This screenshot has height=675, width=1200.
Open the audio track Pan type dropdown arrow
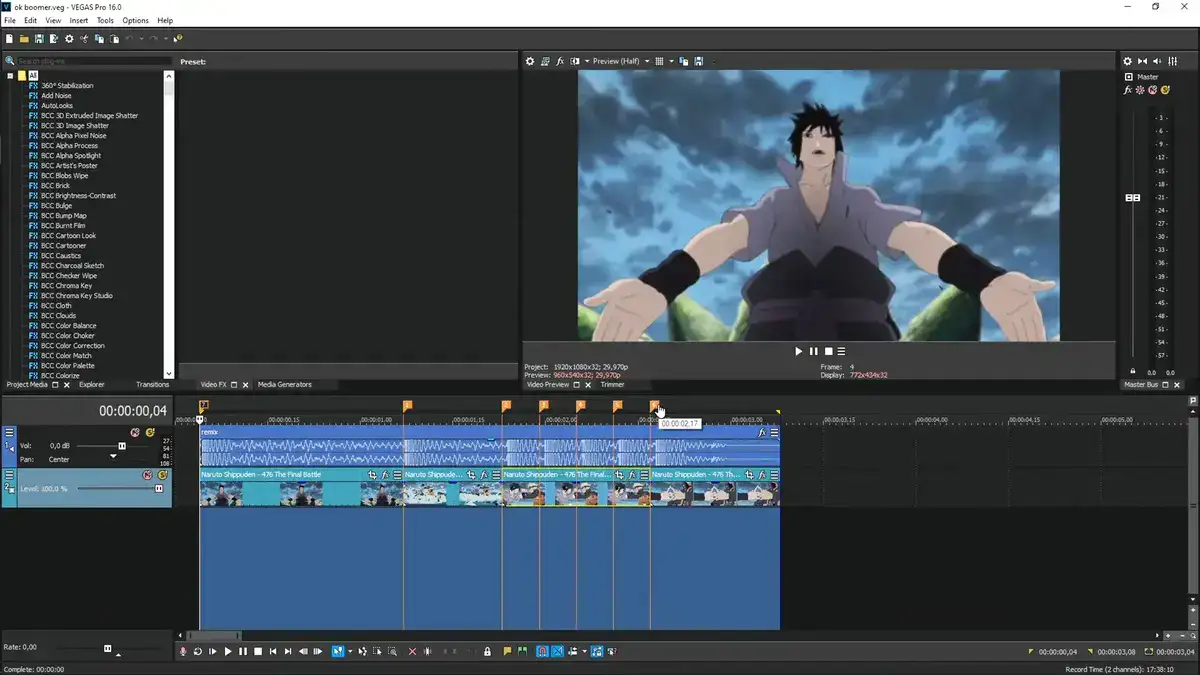coord(113,457)
